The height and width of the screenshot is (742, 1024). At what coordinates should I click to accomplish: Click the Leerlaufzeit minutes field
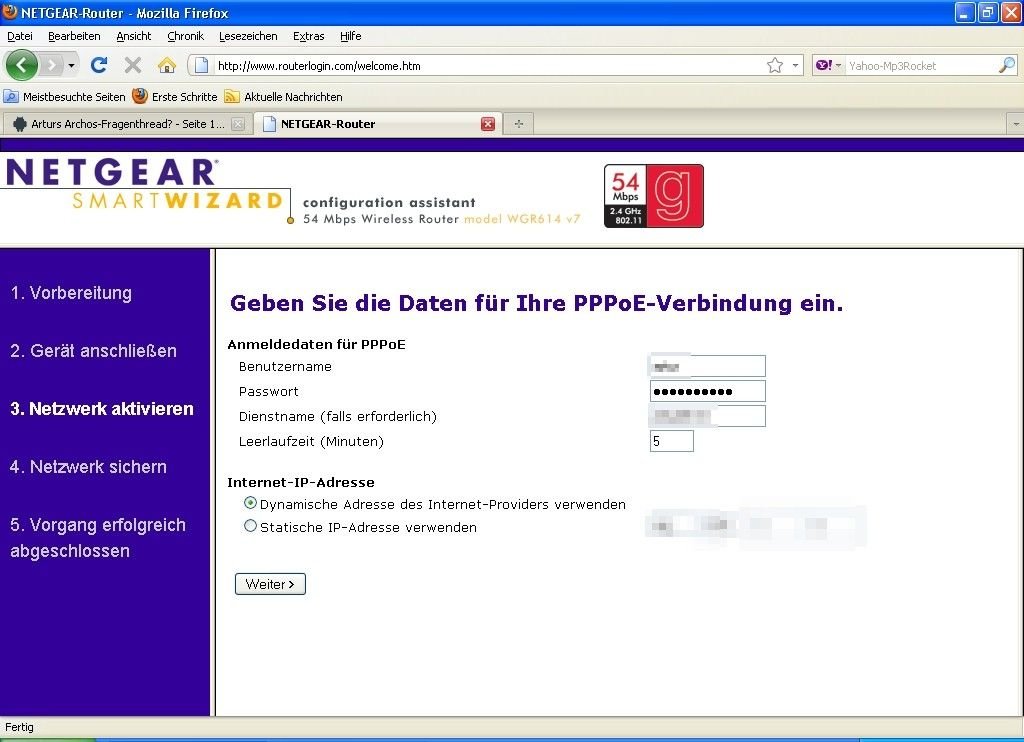[671, 441]
